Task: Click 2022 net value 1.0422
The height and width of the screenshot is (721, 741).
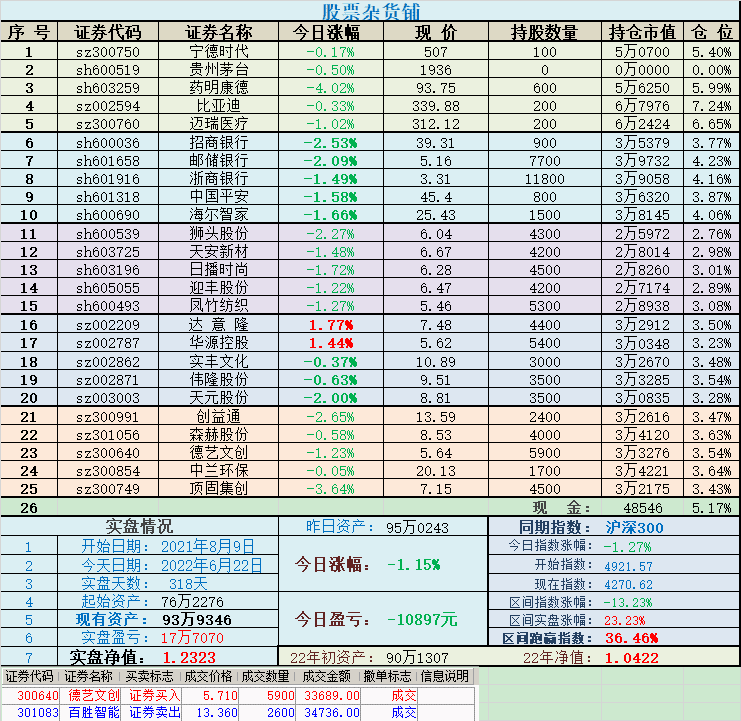Action: pyautogui.click(x=632, y=658)
